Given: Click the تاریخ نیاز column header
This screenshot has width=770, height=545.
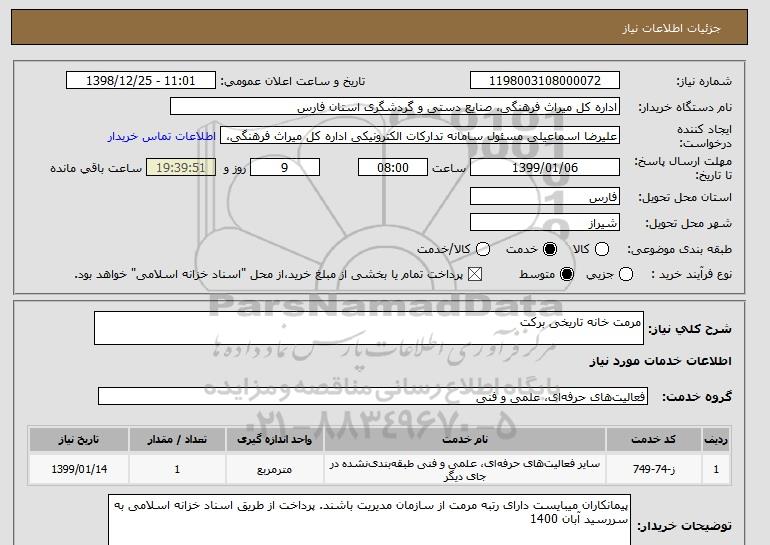Looking at the screenshot, I should [79, 439].
